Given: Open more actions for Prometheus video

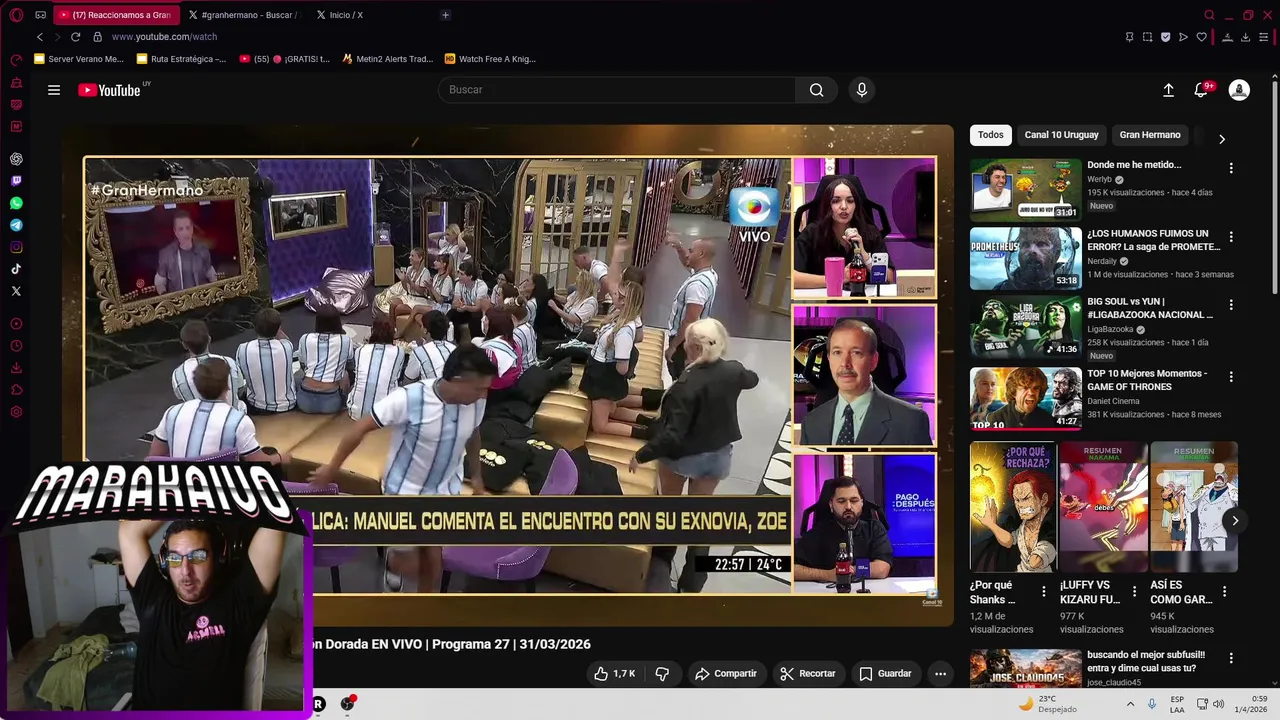Looking at the screenshot, I should click(x=1231, y=237).
